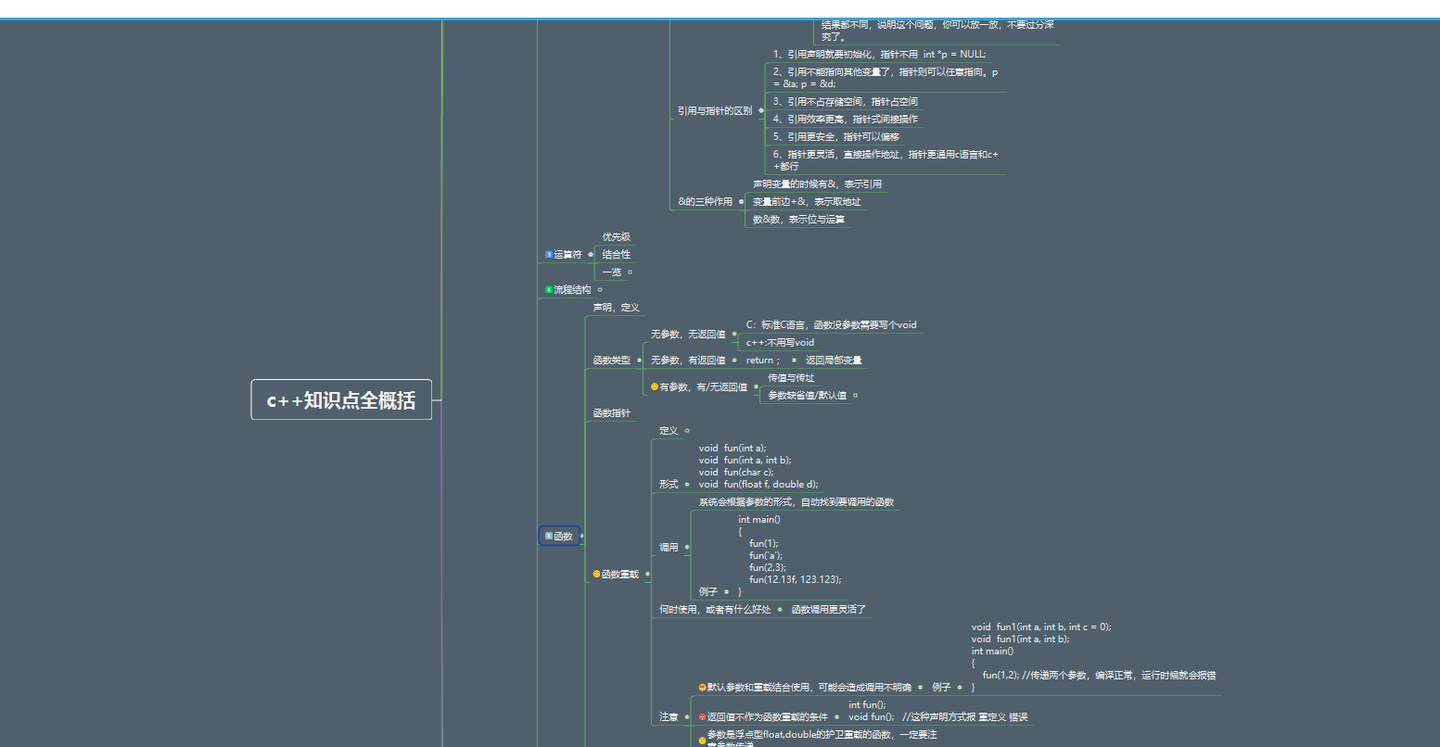Collapse the &的三种作用 branch
Screen dimensions: 1440x747
(741, 202)
